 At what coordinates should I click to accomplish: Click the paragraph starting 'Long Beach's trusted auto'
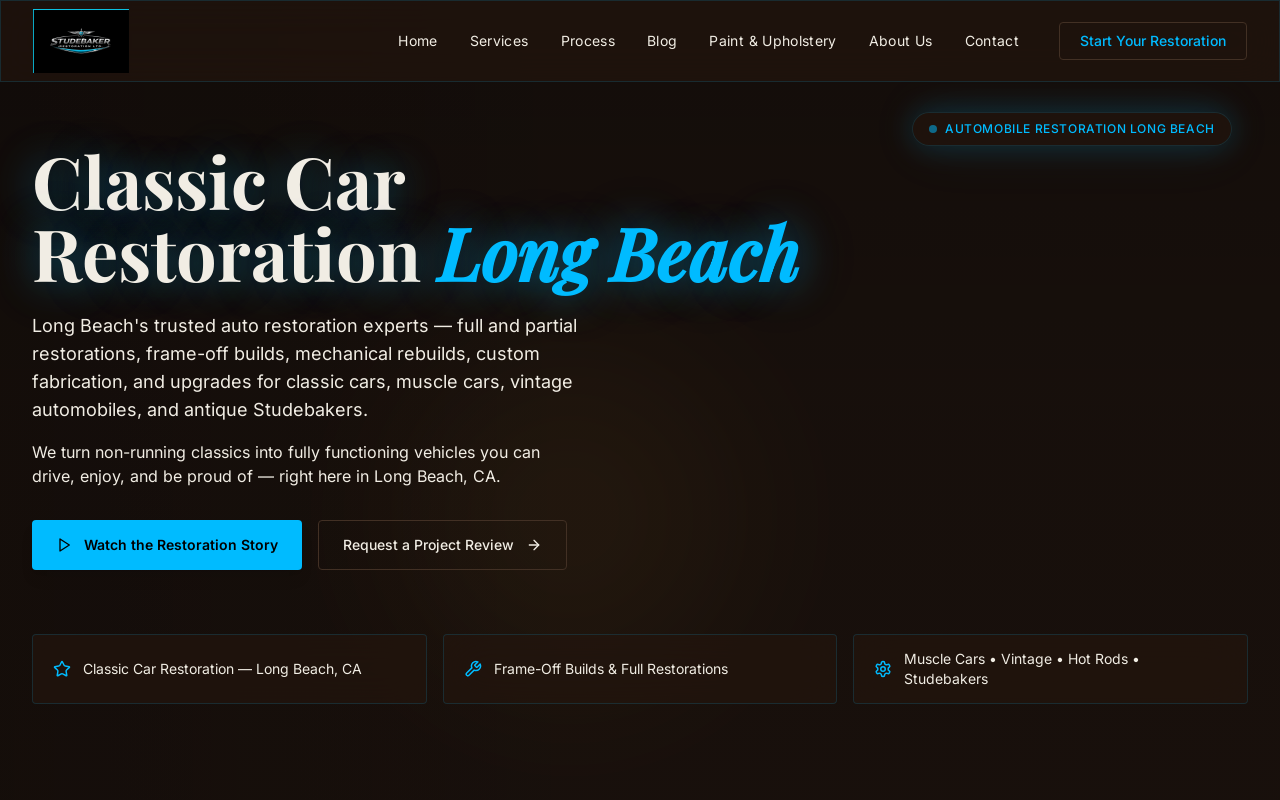tap(305, 367)
